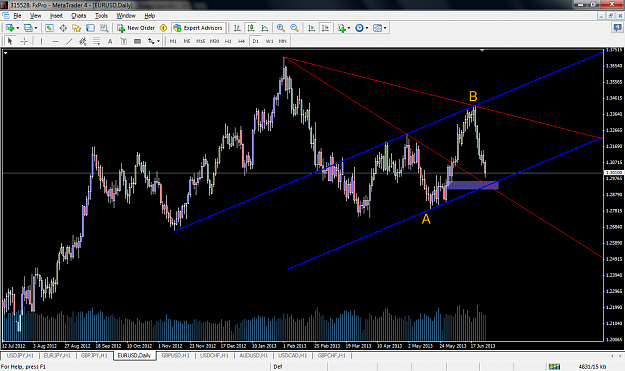Toggle the Navigator panel icon
The height and width of the screenshot is (371, 625).
pos(77,28)
